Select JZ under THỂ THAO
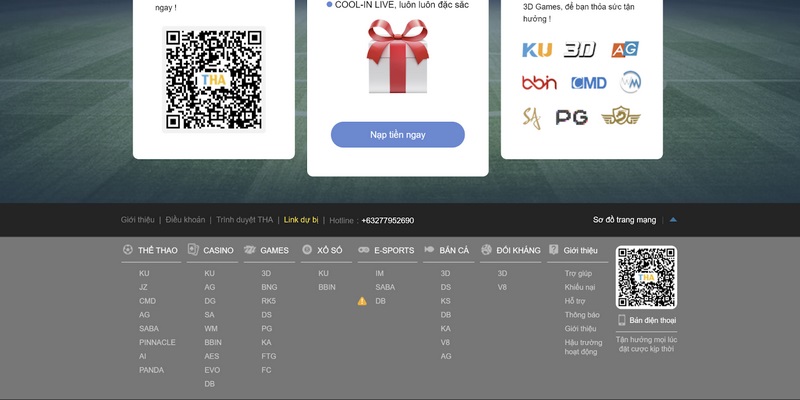This screenshot has height=400, width=800. 143,287
